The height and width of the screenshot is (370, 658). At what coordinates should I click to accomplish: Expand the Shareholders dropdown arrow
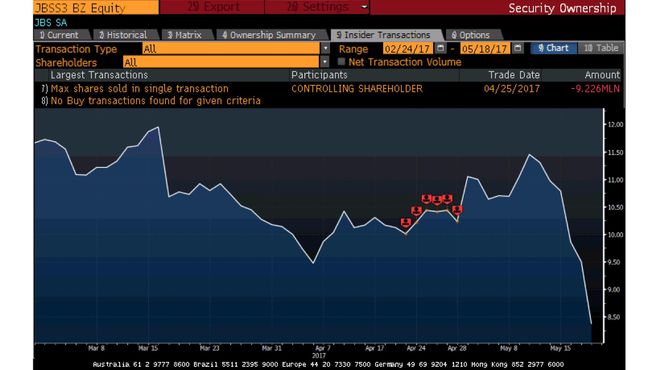pyautogui.click(x=324, y=62)
